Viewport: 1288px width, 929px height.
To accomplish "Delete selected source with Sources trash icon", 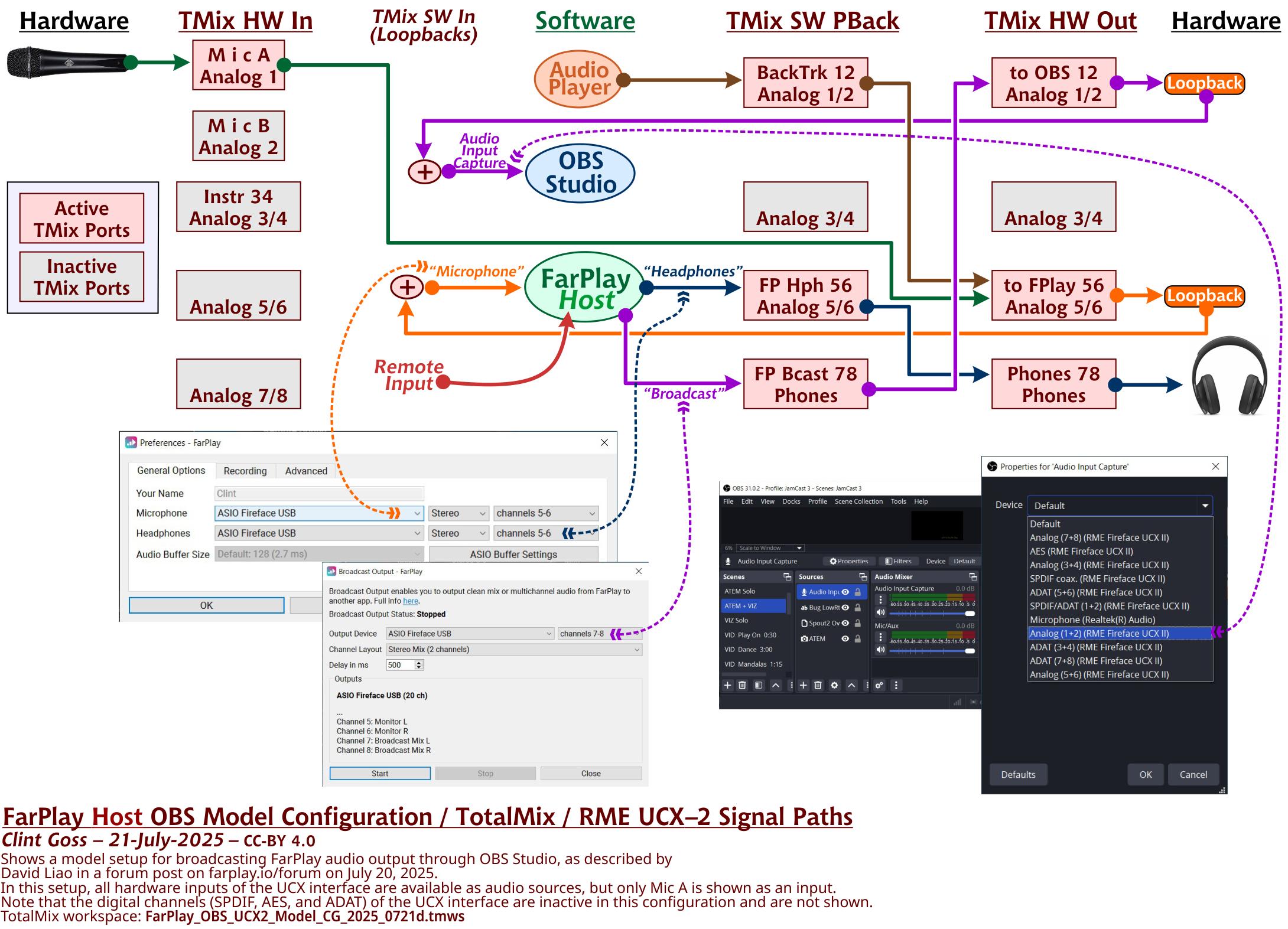I will pos(818,686).
